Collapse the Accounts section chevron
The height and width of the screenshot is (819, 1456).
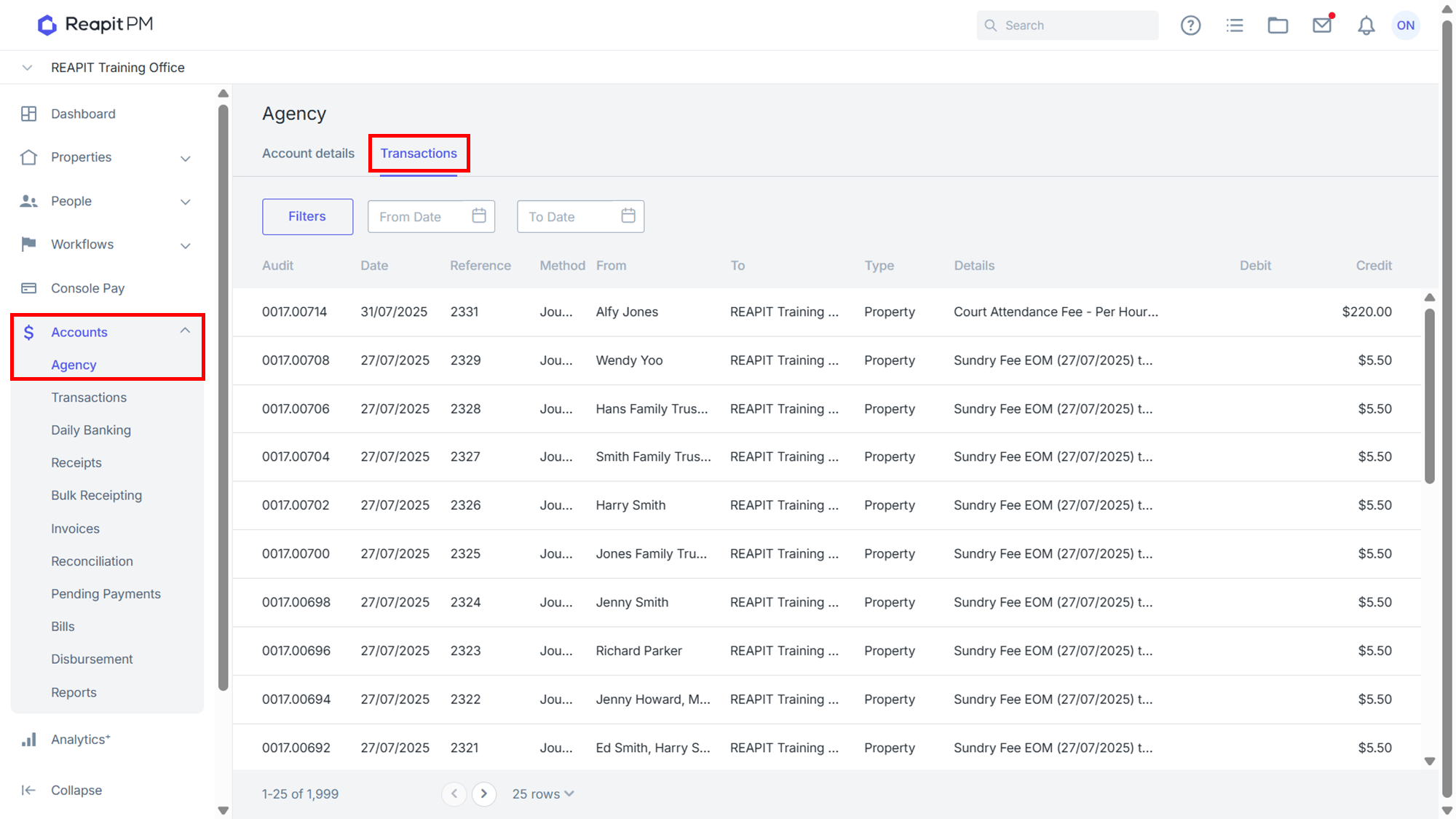pos(185,331)
